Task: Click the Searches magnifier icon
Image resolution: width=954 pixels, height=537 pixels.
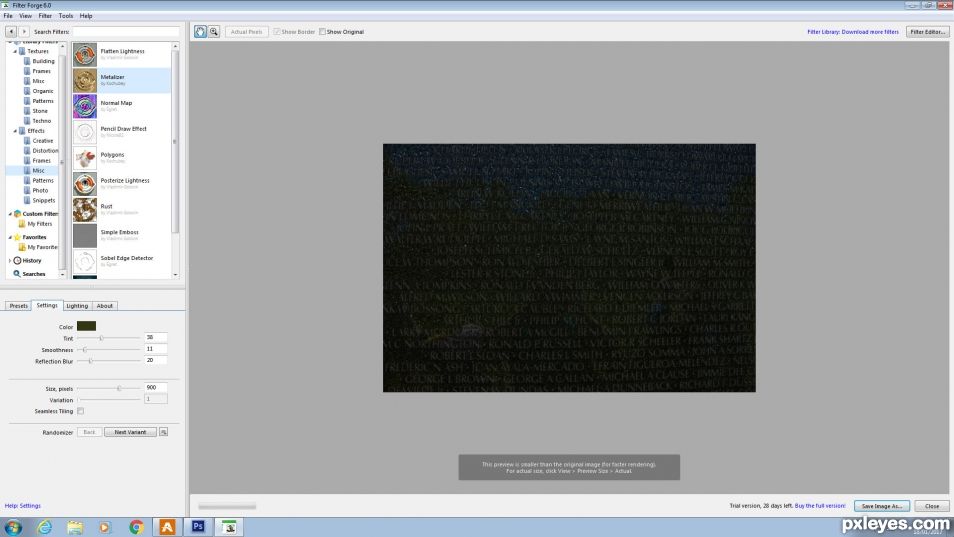Action: [x=17, y=274]
